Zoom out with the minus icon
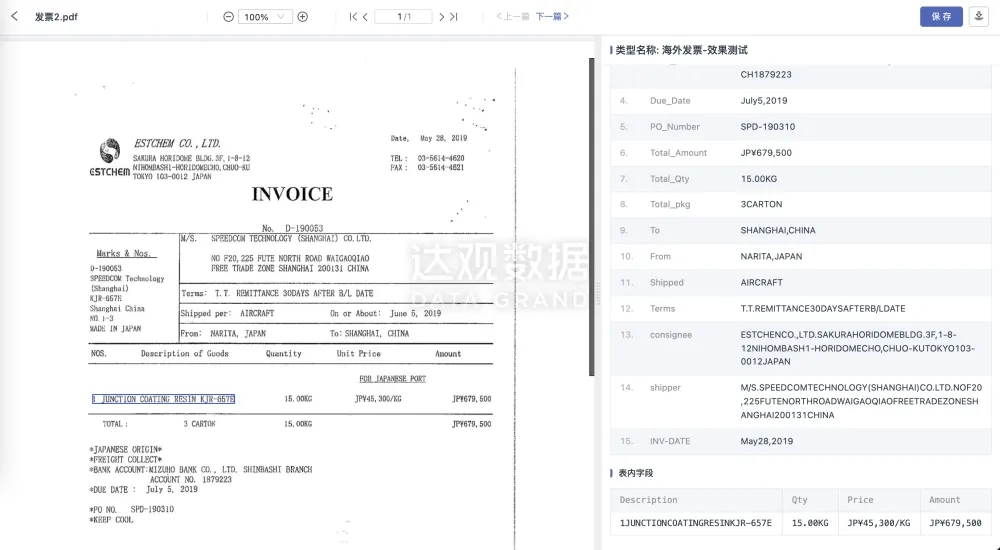The height and width of the screenshot is (550, 1000). 228,17
